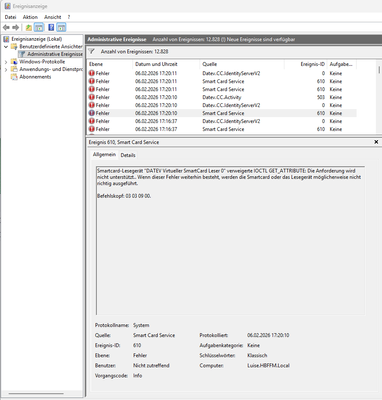Screen dimensions: 382x400
Task: Select the Datev.CC.Activity event 503 row
Action: click(221, 97)
